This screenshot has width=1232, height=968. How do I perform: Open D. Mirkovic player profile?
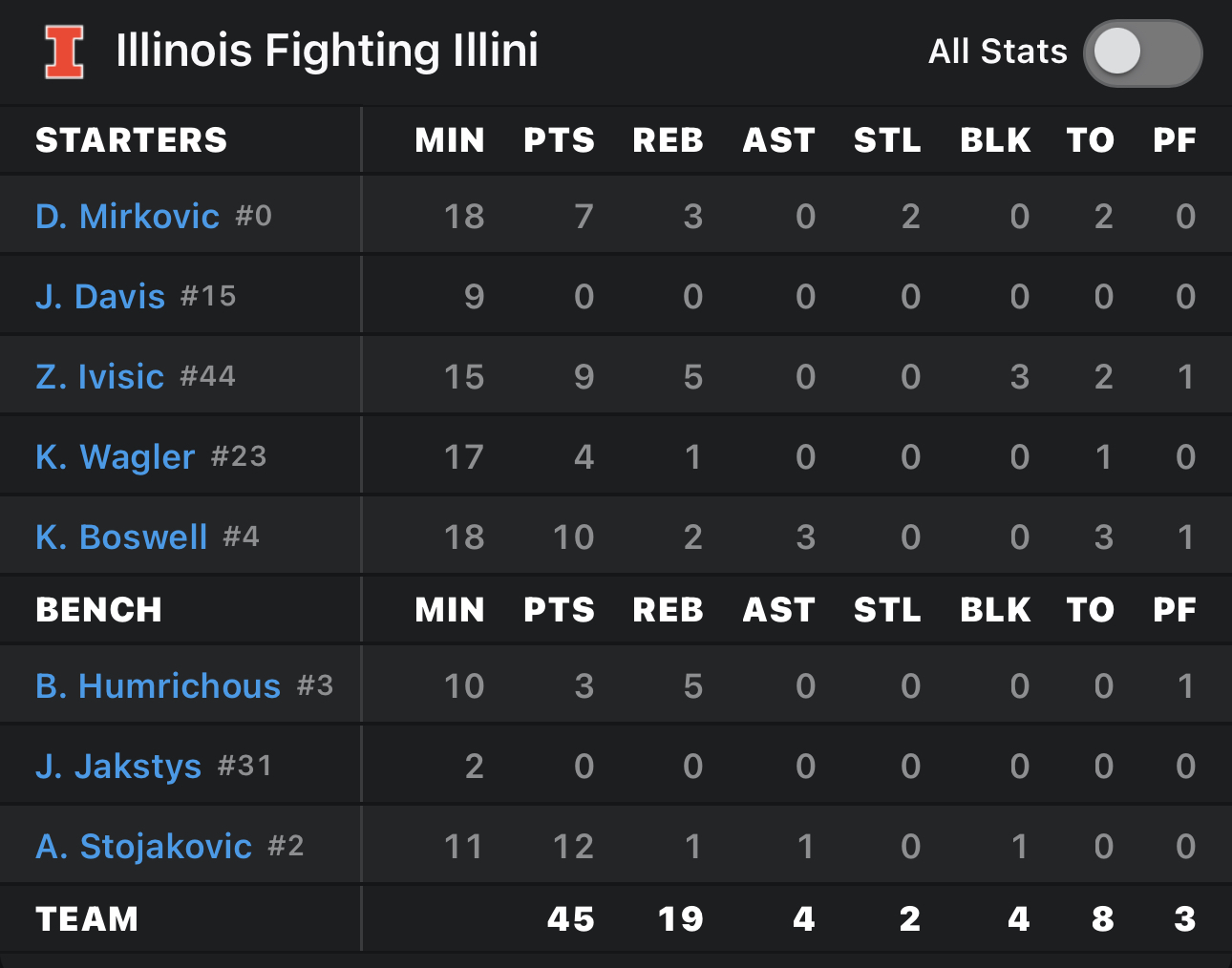click(x=128, y=217)
